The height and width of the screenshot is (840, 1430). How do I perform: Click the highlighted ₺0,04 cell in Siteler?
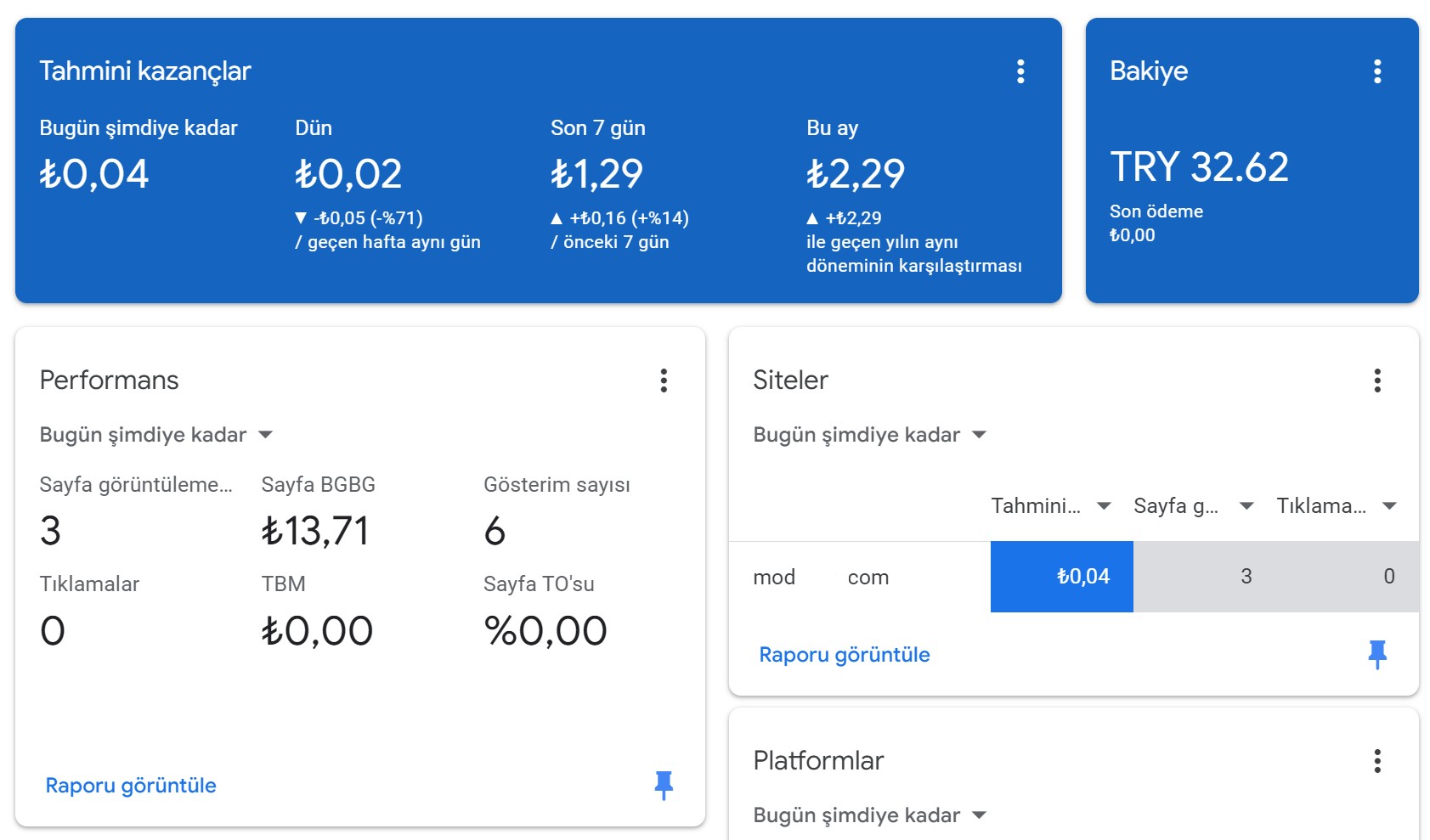point(1062,577)
